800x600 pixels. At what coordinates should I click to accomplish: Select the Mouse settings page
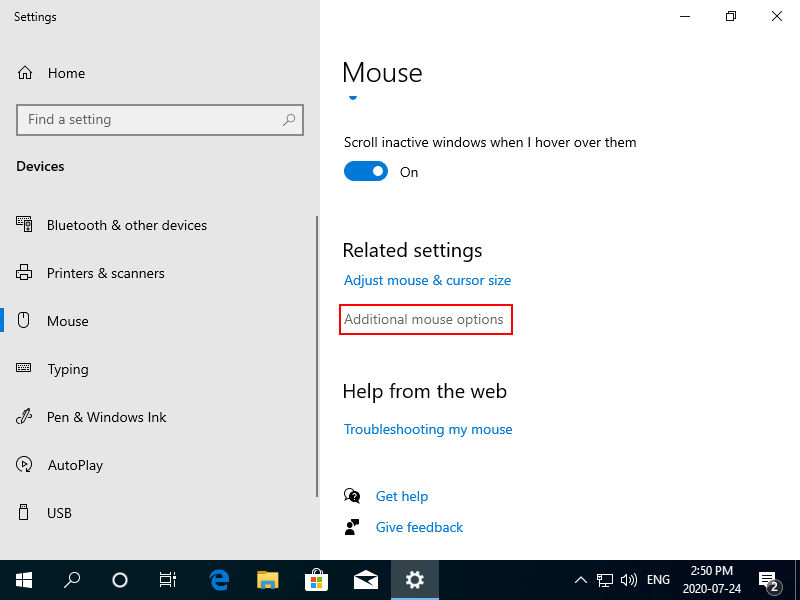[68, 321]
